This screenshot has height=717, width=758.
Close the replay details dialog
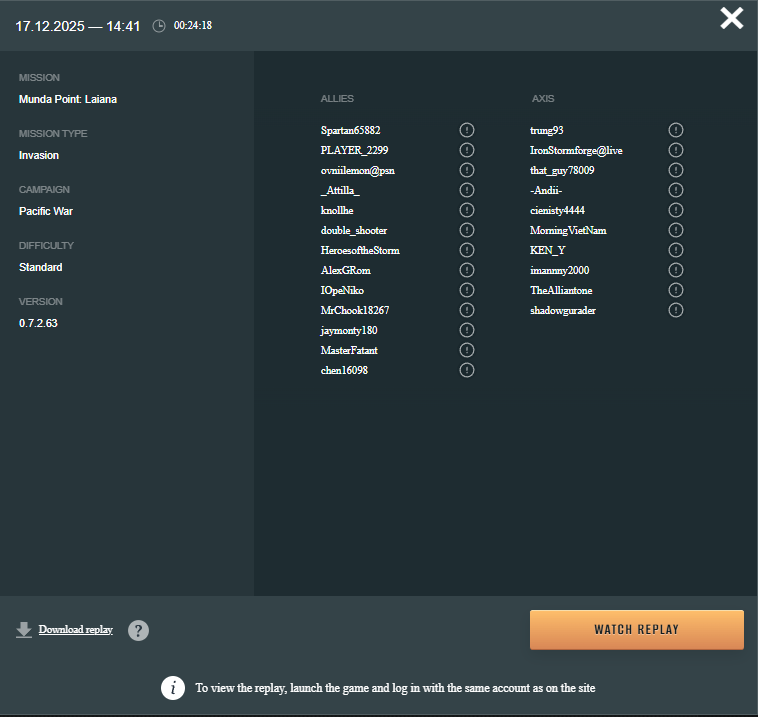click(x=732, y=18)
